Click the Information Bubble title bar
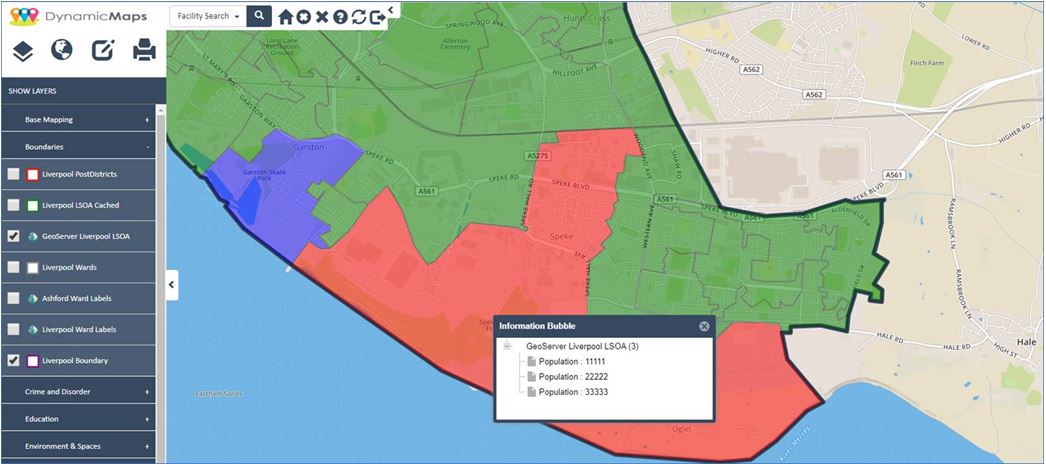Viewport: 1046px width, 464px height. pos(604,326)
